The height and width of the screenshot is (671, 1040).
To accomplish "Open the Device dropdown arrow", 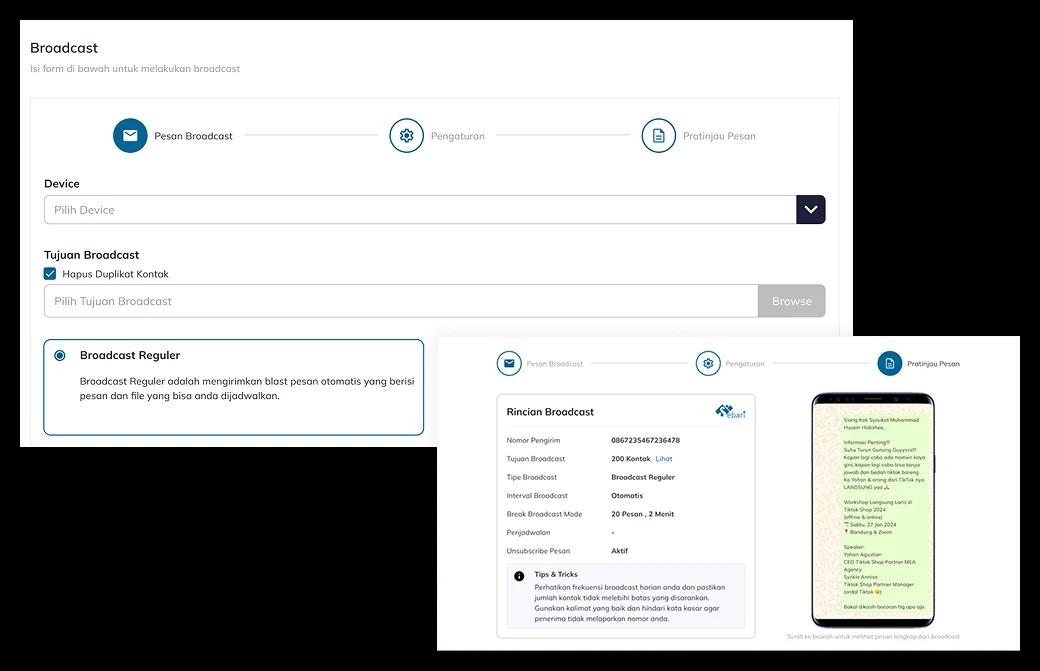I will click(810, 210).
